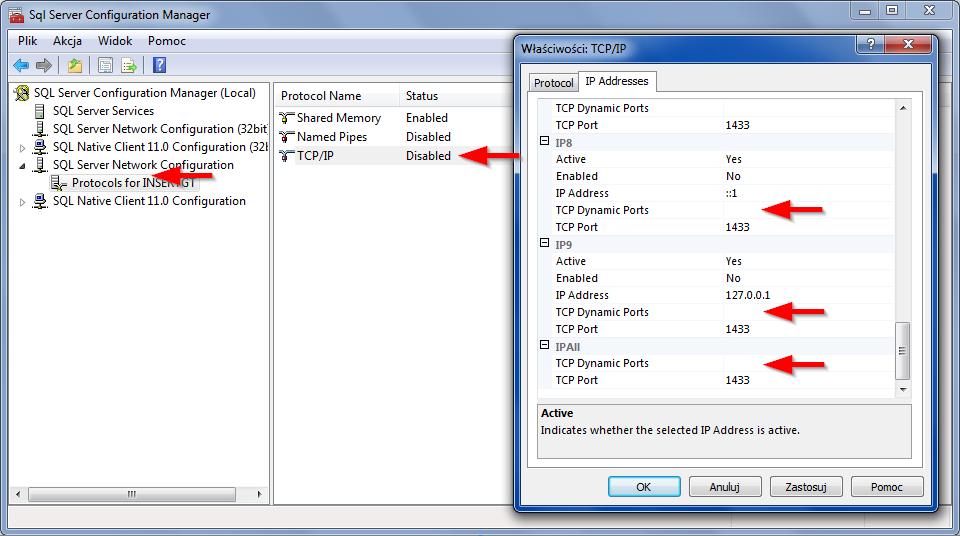Click the tree pane scroll right arrow

260,494
